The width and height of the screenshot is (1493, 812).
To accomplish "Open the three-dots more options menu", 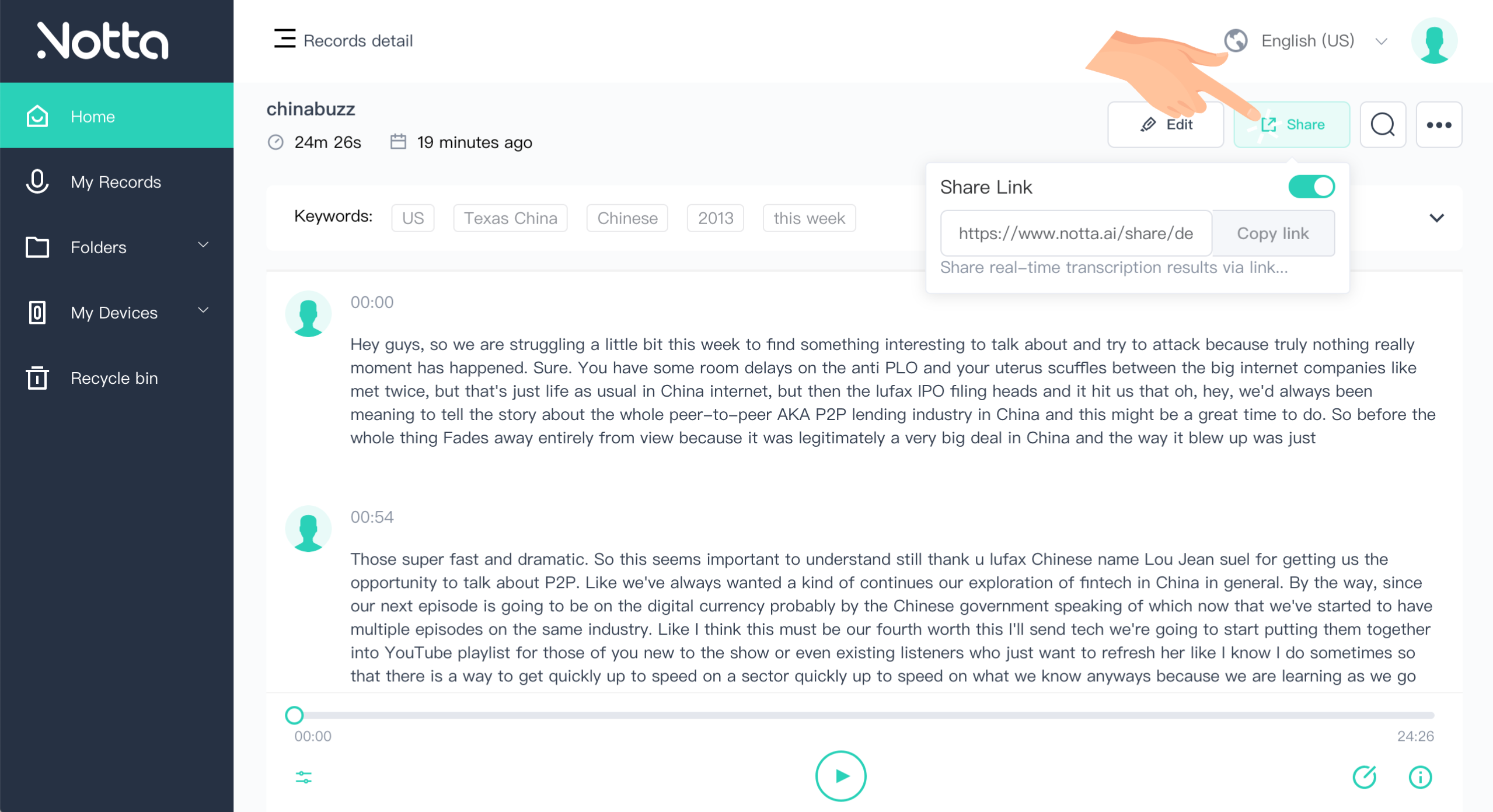I will point(1439,125).
